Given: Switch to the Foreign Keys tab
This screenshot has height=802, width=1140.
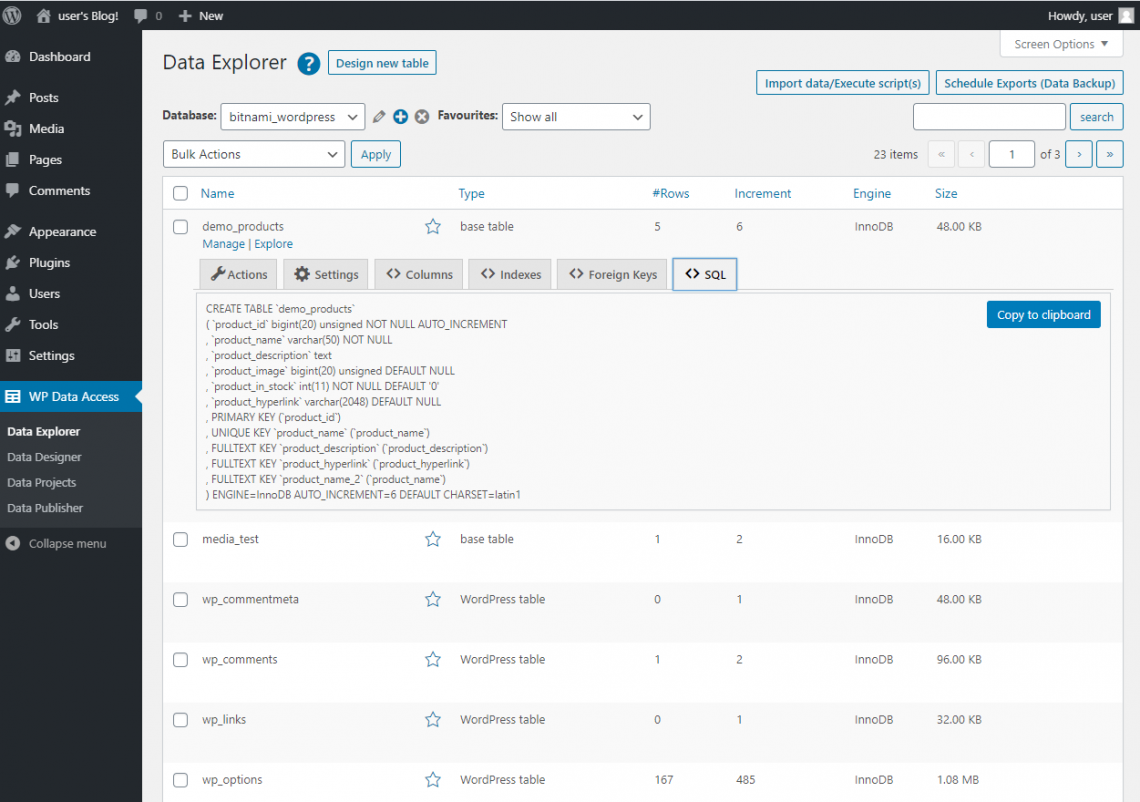Looking at the screenshot, I should coord(612,274).
